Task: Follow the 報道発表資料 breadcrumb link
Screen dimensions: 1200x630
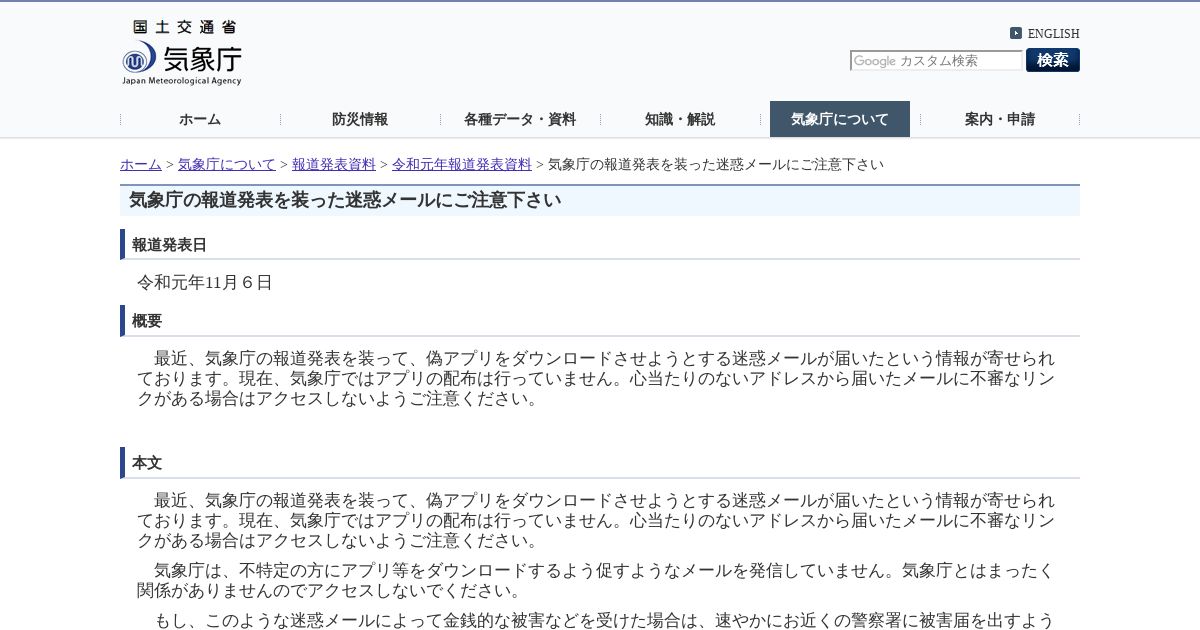Action: click(334, 164)
